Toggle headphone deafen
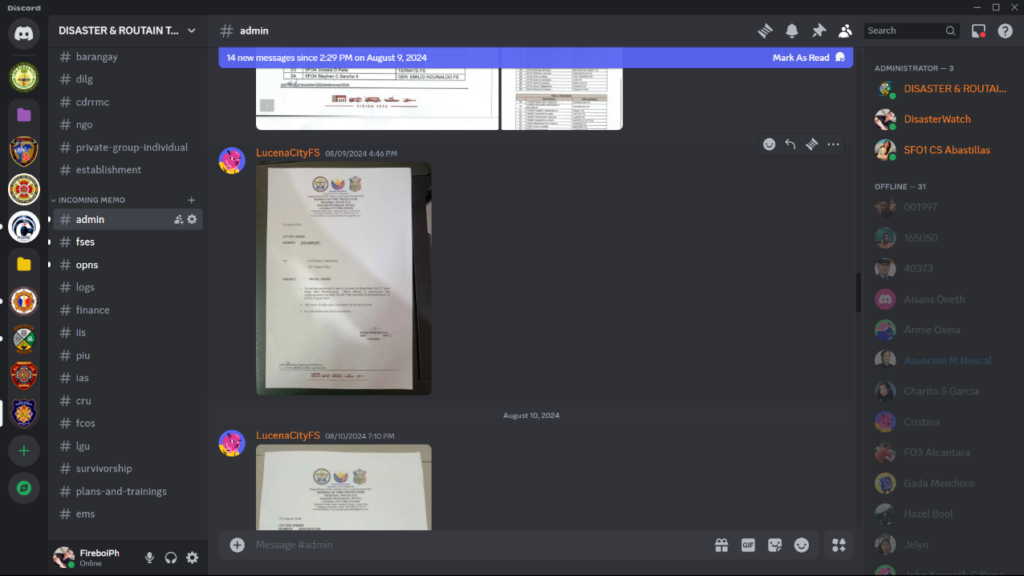This screenshot has width=1024, height=576. (x=170, y=558)
